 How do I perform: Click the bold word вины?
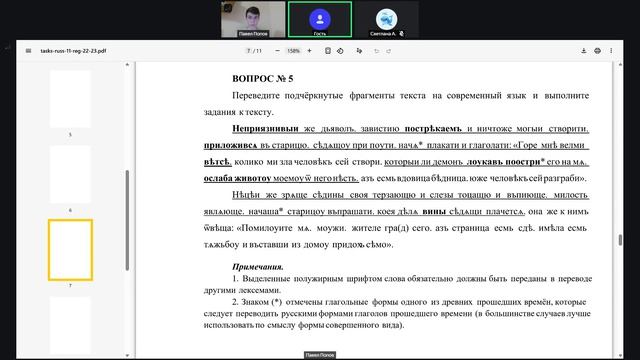click(434, 211)
